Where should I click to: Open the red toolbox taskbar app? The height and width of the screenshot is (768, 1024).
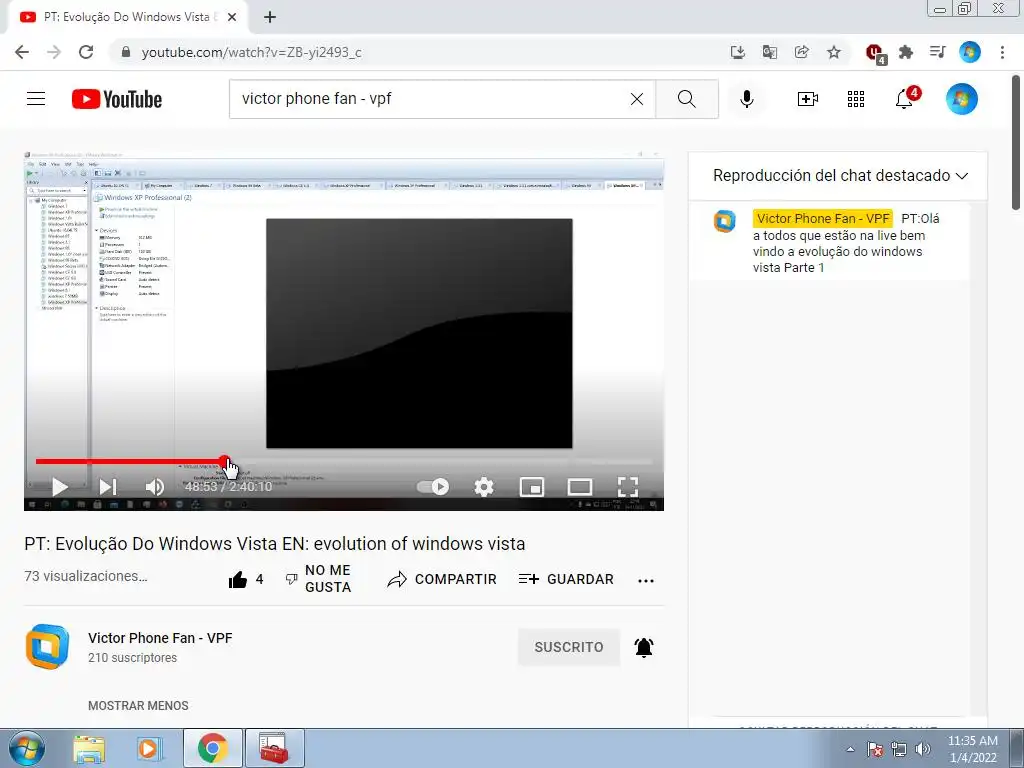pyautogui.click(x=274, y=748)
